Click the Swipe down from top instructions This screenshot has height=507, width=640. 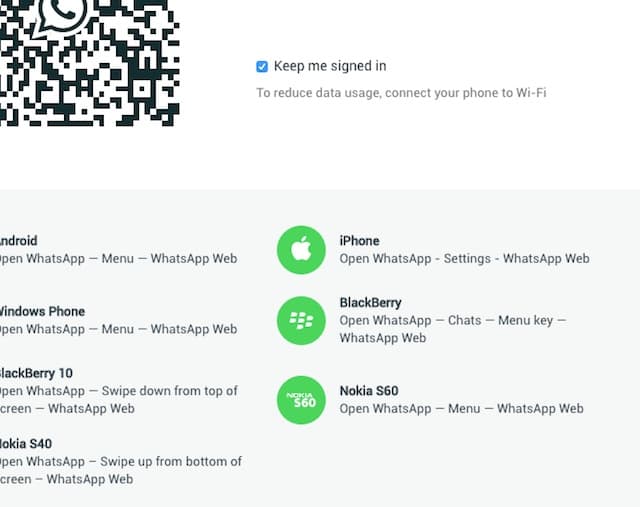click(119, 400)
